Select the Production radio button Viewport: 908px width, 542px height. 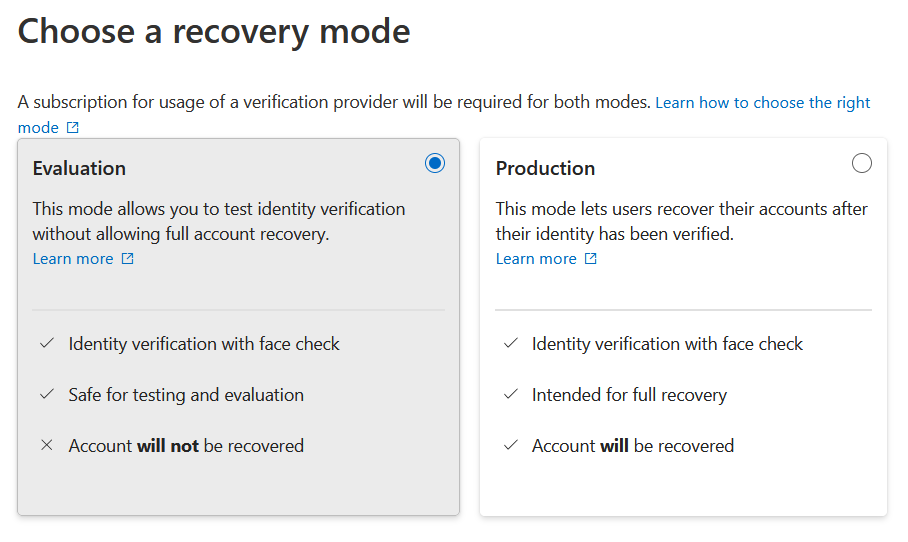point(861,163)
